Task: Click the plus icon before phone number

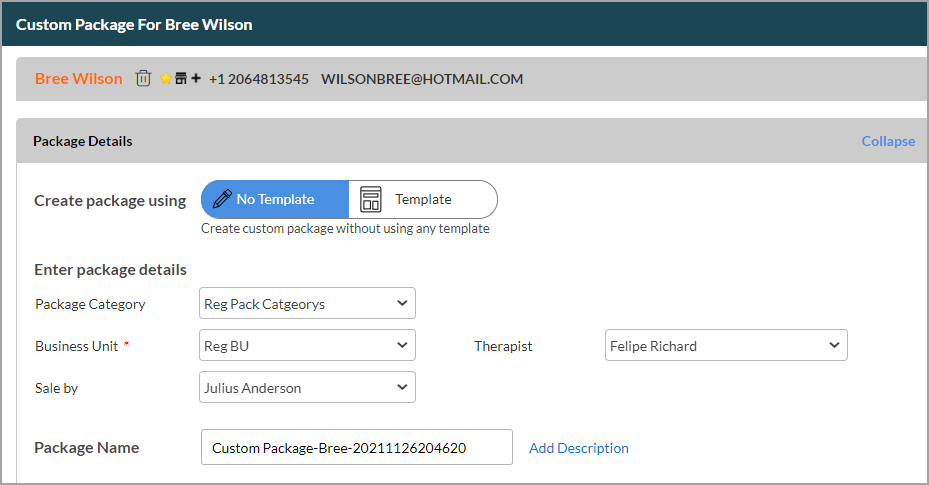Action: (x=196, y=78)
